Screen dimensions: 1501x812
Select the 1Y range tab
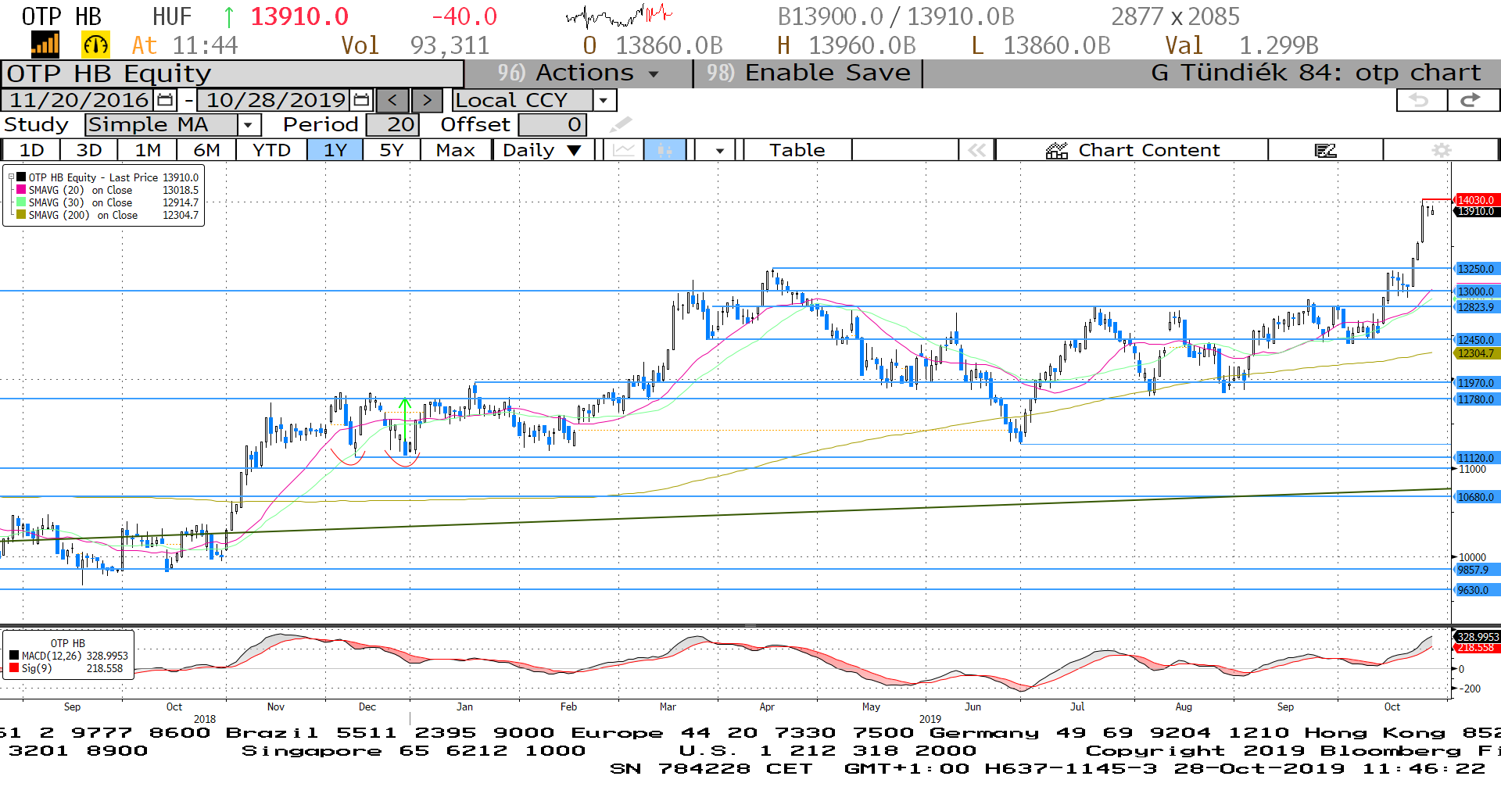(x=335, y=150)
